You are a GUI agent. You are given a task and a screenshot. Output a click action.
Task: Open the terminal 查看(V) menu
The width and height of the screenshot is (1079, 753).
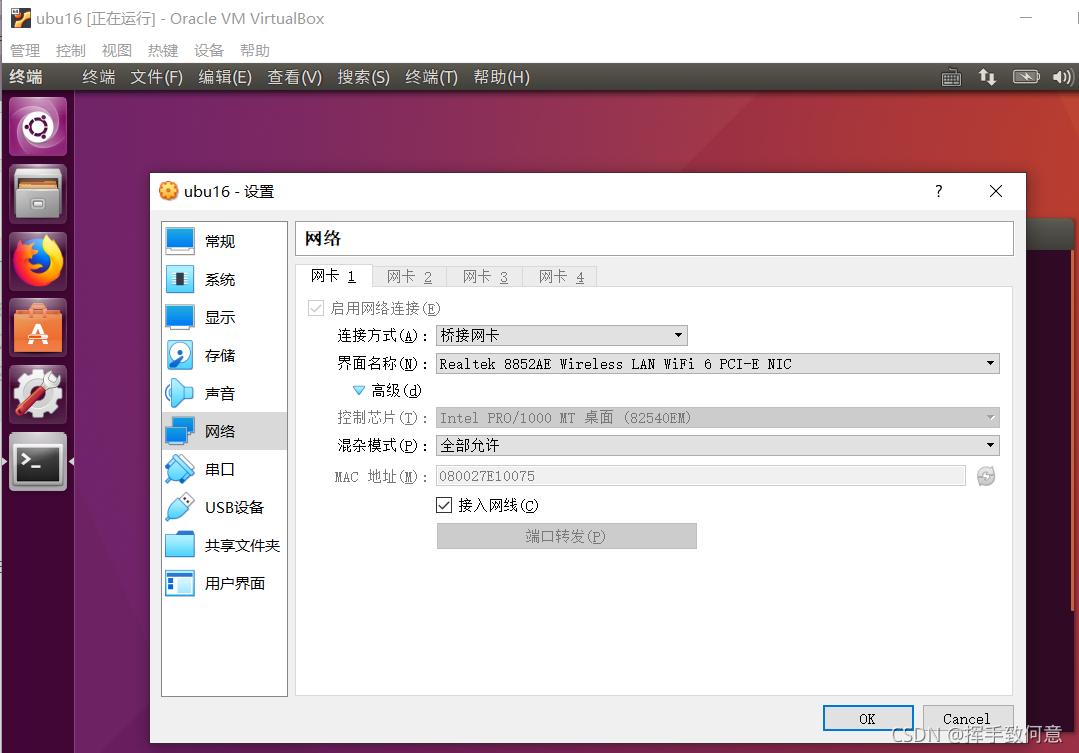[x=295, y=77]
